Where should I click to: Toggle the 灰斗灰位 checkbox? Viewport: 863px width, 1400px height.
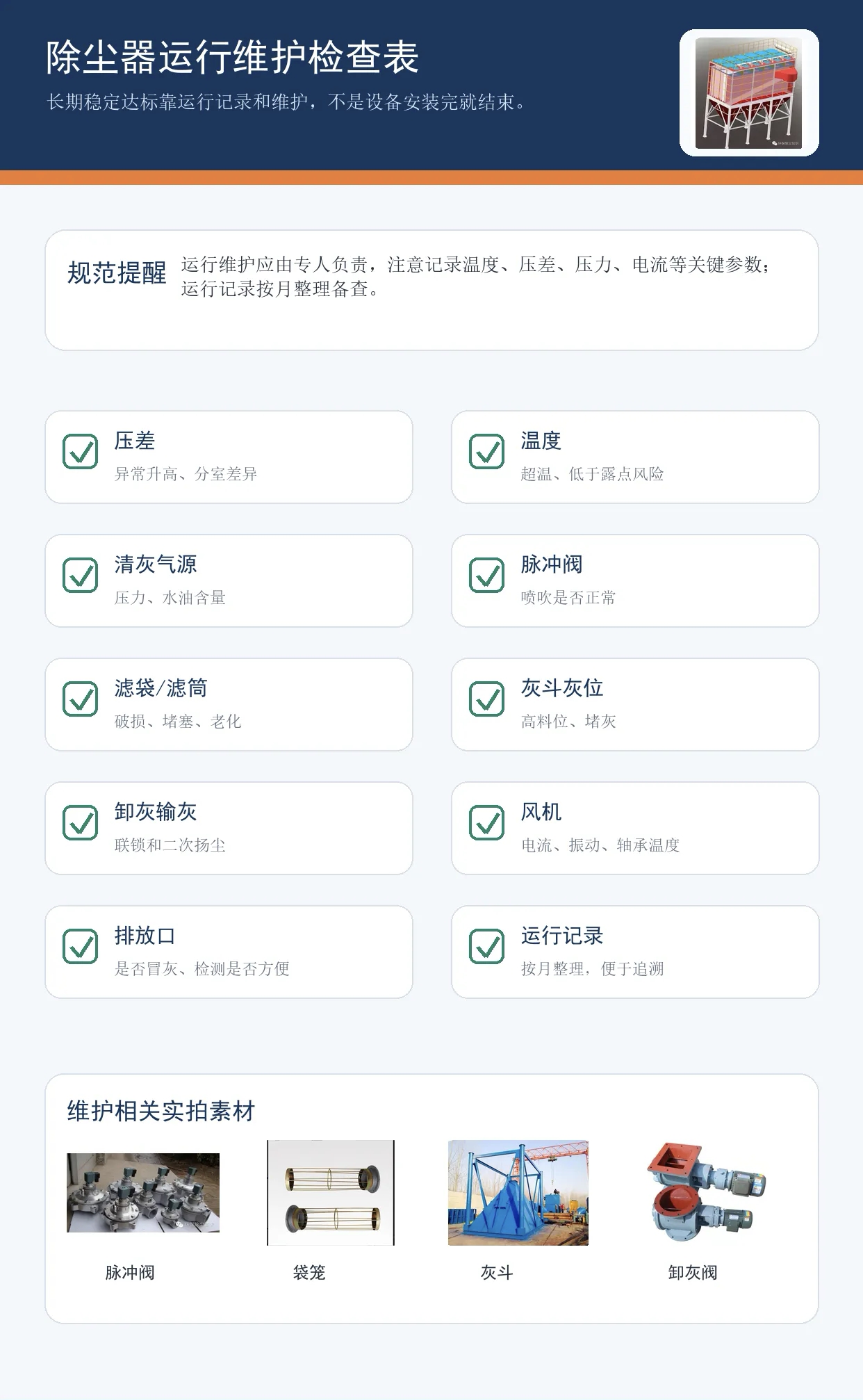click(x=487, y=699)
